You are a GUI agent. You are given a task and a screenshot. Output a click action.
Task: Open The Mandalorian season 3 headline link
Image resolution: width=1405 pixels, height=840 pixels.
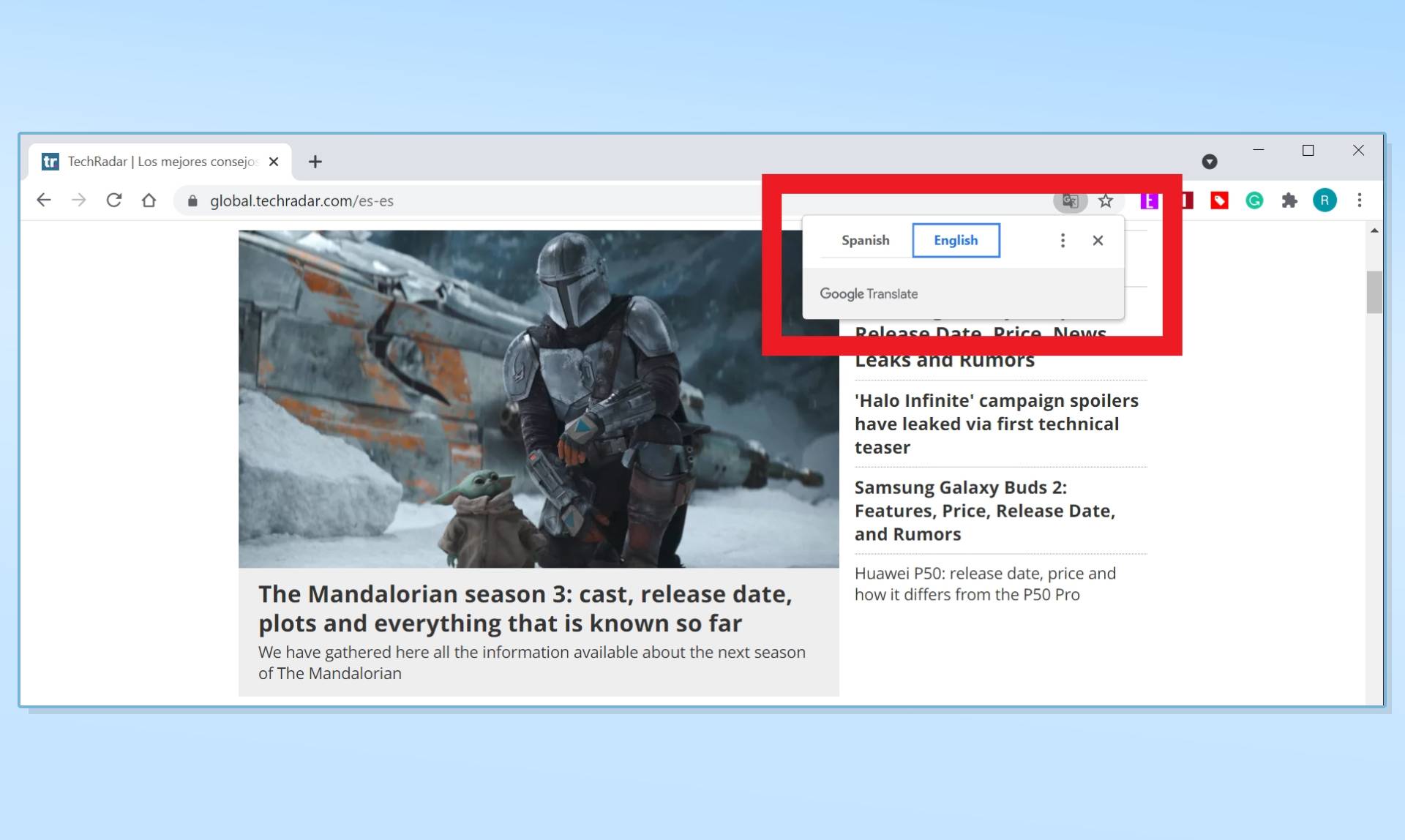[x=525, y=608]
